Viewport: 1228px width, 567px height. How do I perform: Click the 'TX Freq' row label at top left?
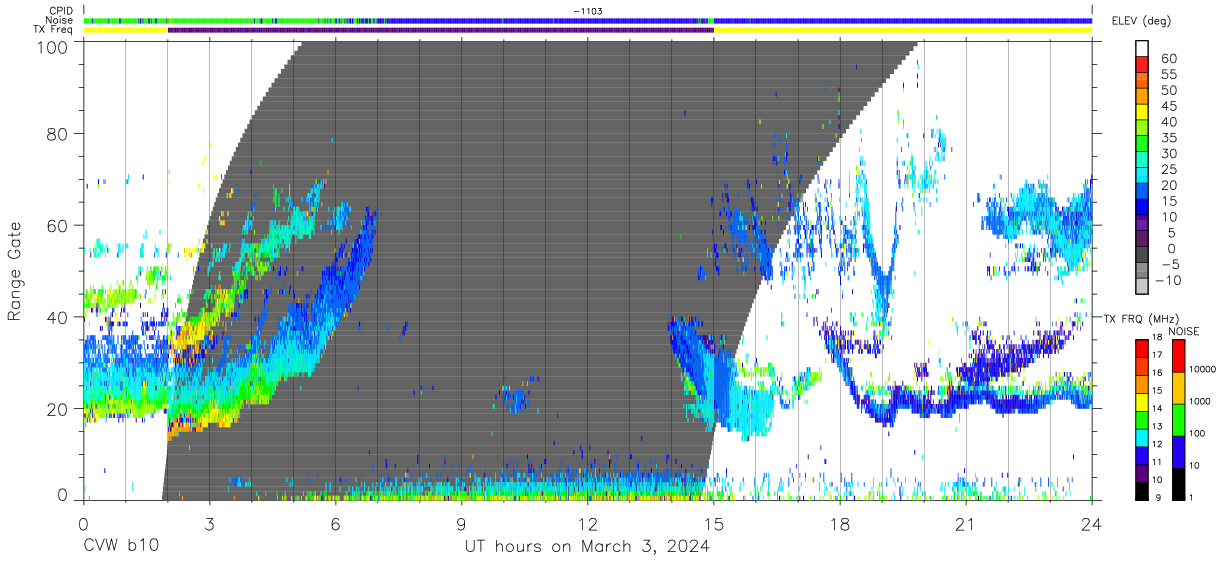54,30
